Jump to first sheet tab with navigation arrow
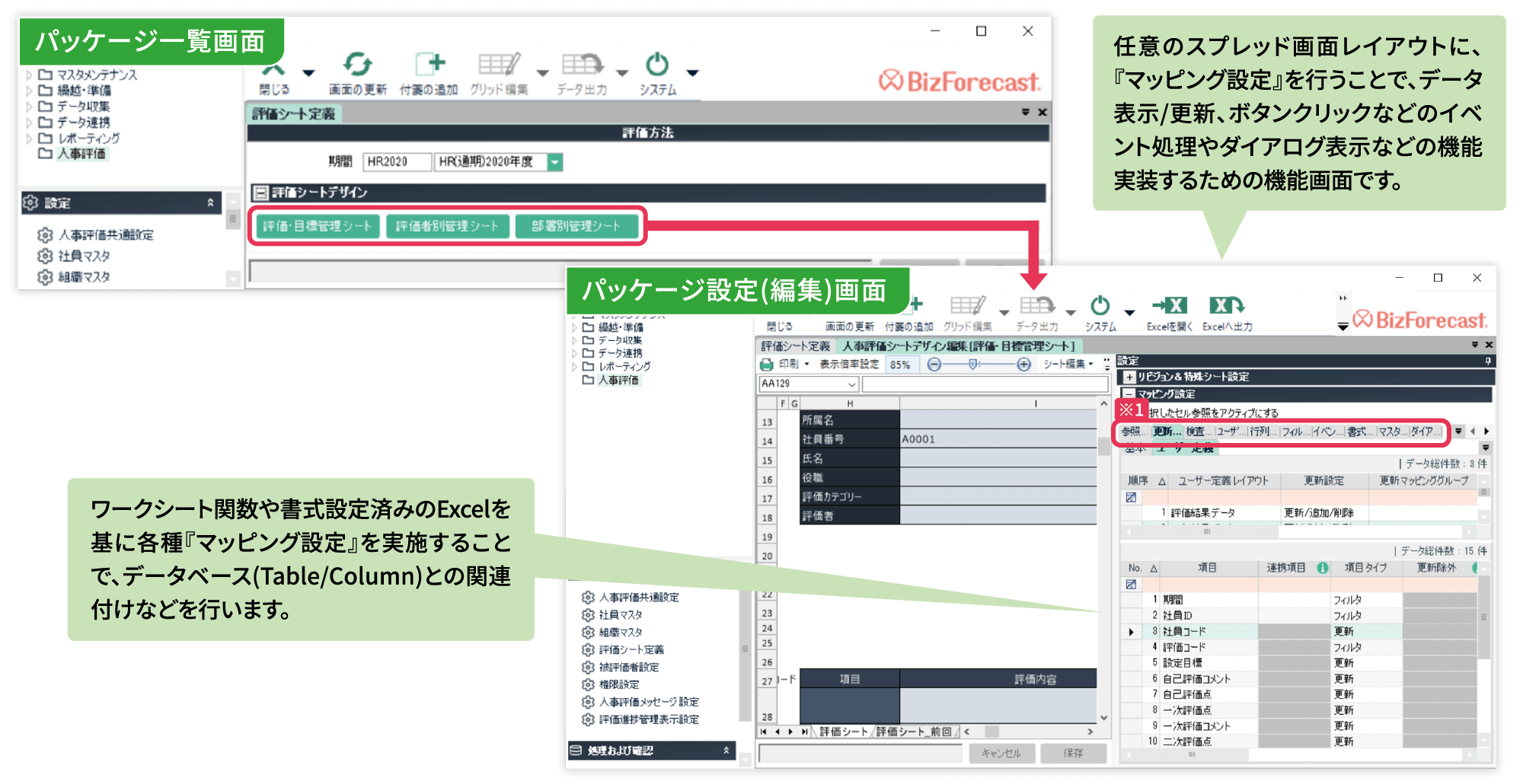 pos(764,731)
